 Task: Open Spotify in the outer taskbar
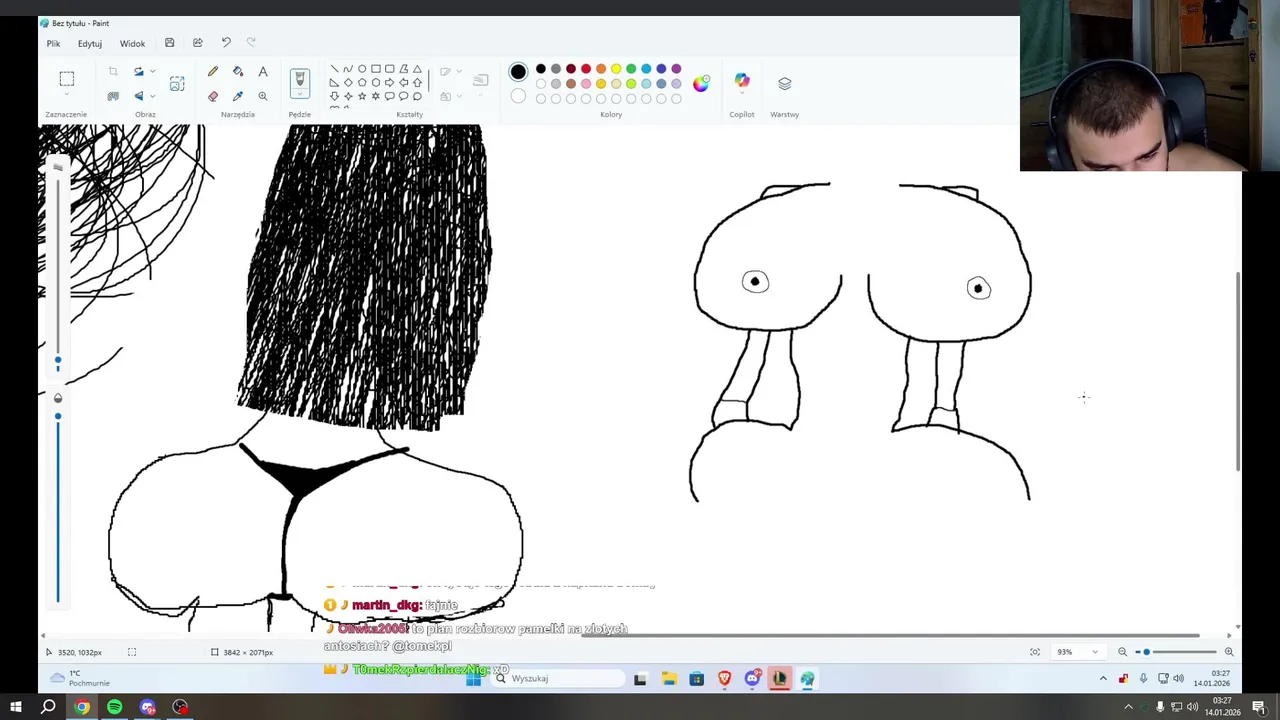(x=115, y=707)
